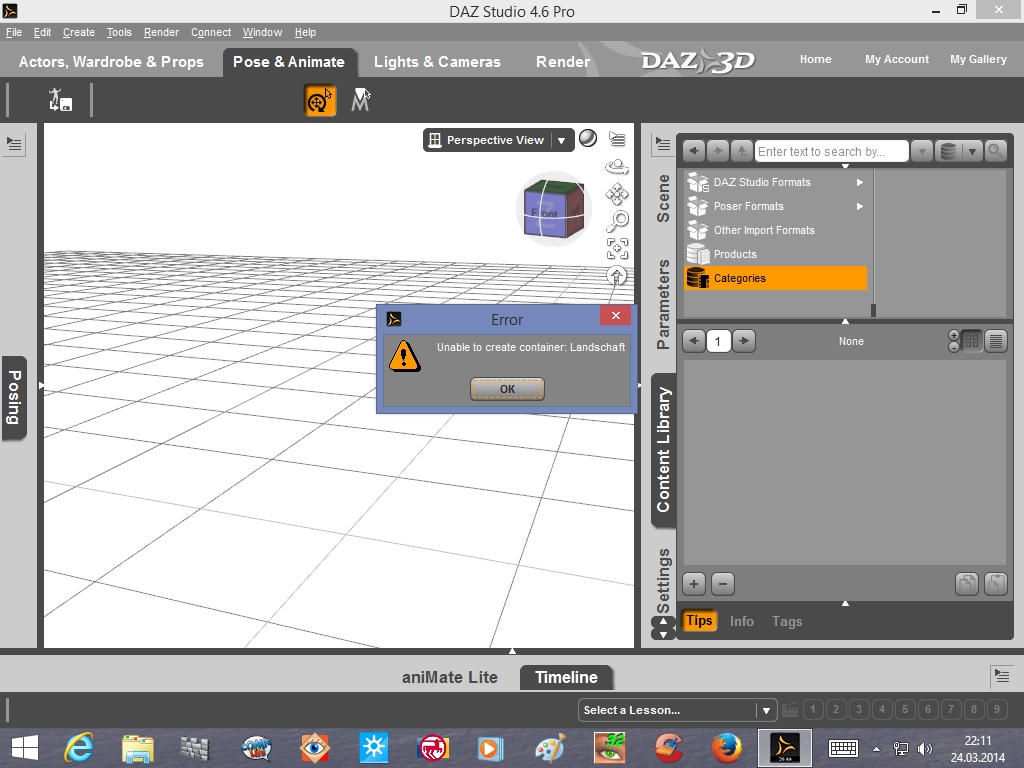Expand DAZ Studio Formats submenu arrow

(860, 182)
